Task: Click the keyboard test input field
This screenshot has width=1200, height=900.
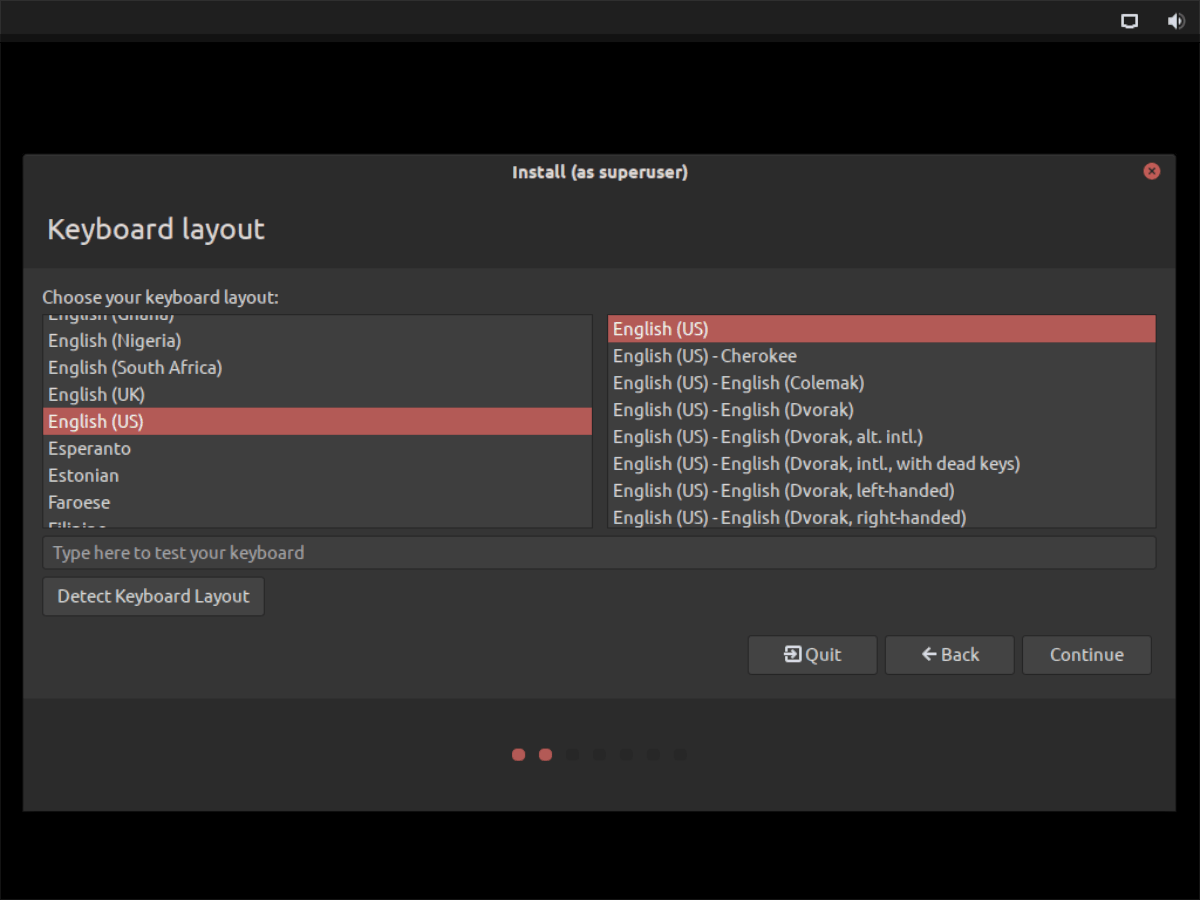Action: (x=598, y=553)
